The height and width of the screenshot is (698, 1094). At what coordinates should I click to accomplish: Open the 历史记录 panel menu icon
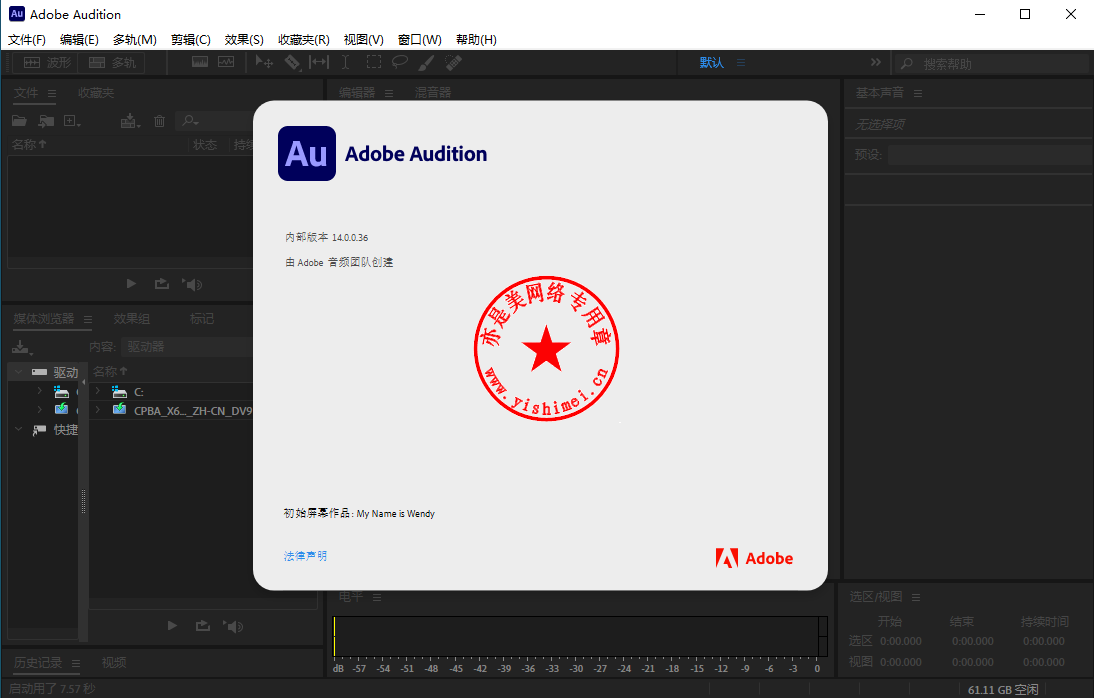pyautogui.click(x=75, y=663)
